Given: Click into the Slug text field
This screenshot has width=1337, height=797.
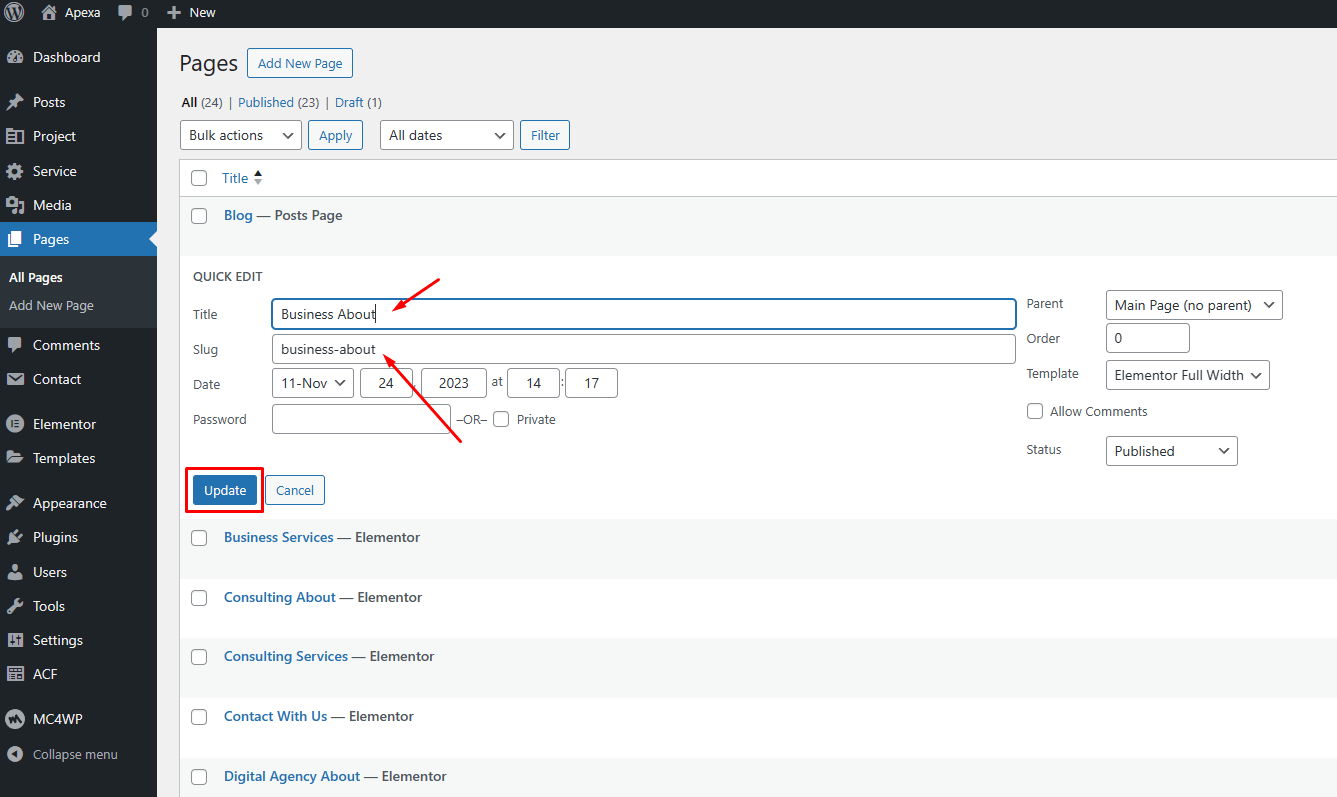Looking at the screenshot, I should click(643, 350).
